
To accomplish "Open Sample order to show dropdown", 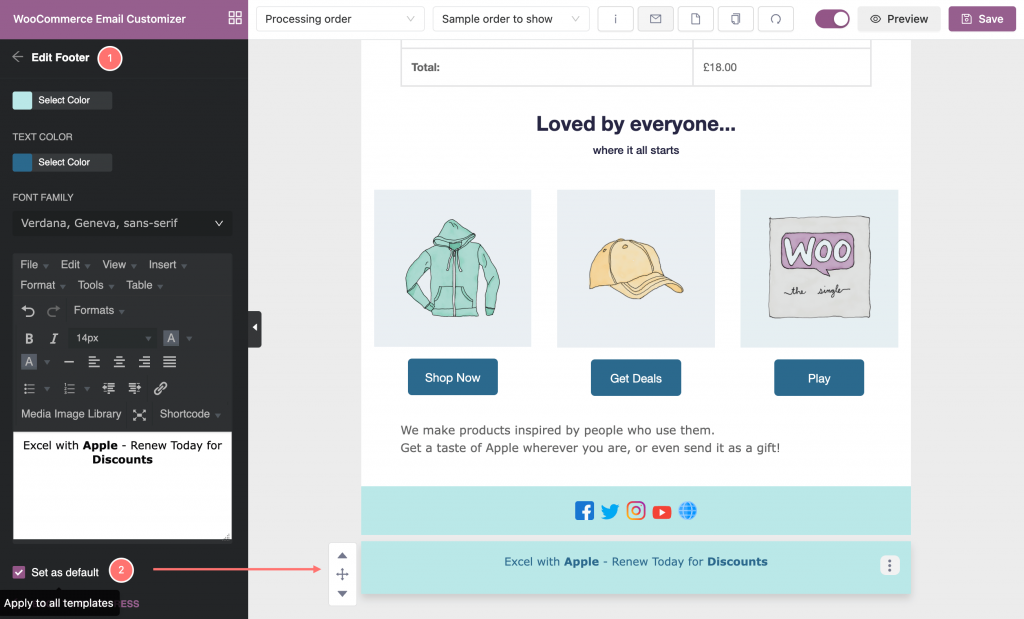I will click(x=511, y=19).
